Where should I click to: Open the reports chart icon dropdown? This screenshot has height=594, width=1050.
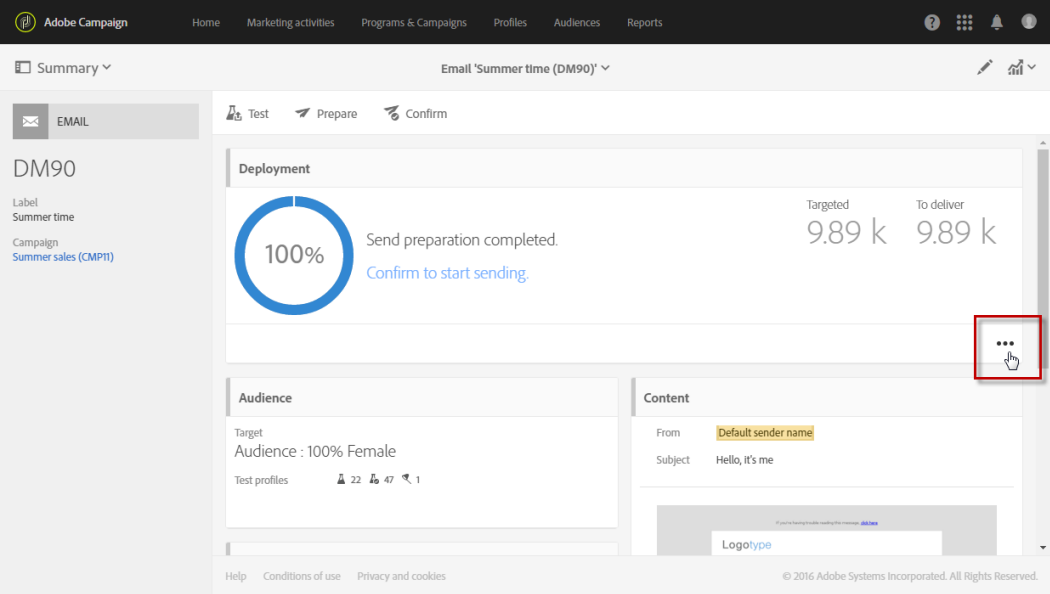click(1020, 68)
